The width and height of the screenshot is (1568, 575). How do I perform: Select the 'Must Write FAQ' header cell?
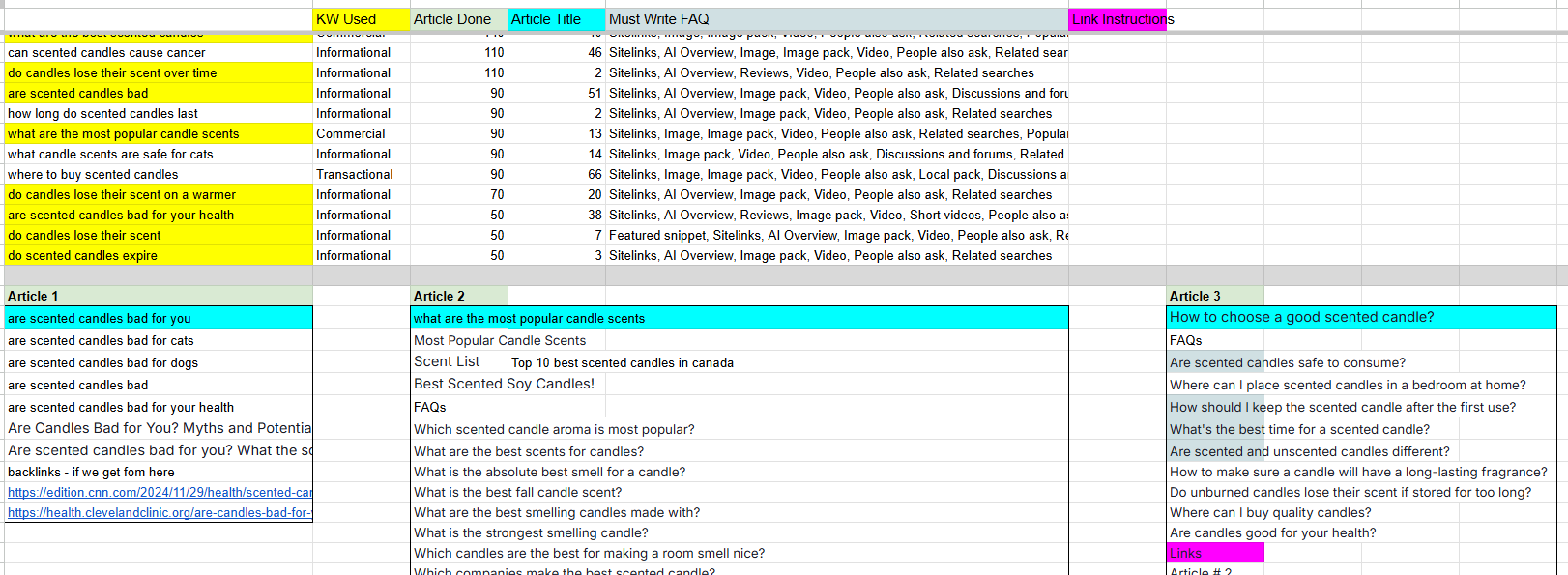[x=837, y=19]
